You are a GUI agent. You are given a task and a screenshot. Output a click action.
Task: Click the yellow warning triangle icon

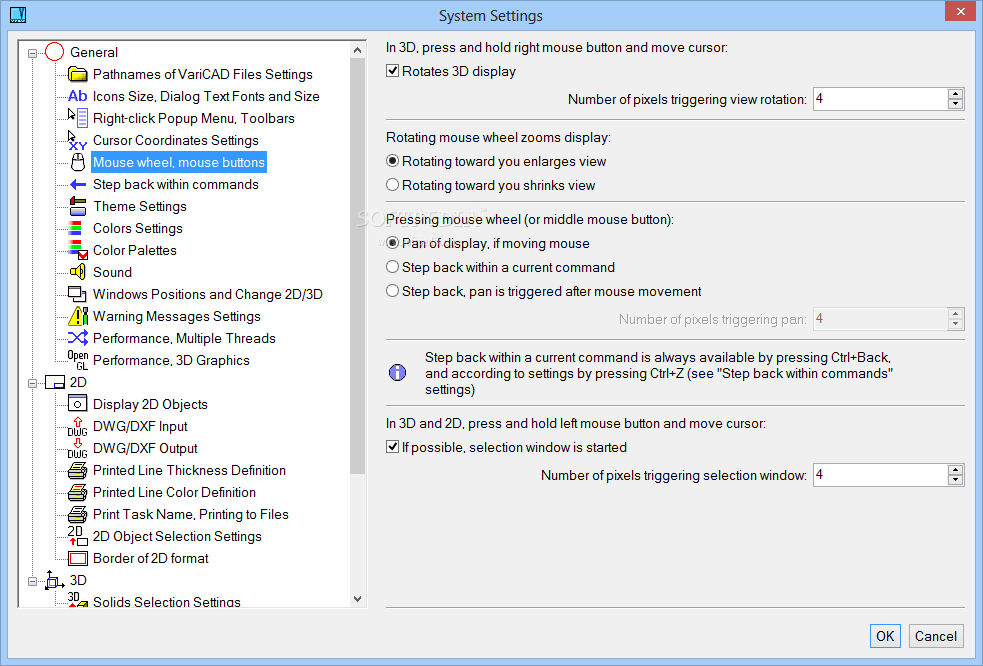tap(78, 315)
